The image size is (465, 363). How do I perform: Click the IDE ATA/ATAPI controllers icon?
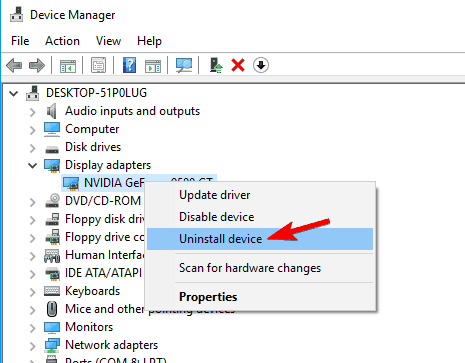[x=52, y=273]
